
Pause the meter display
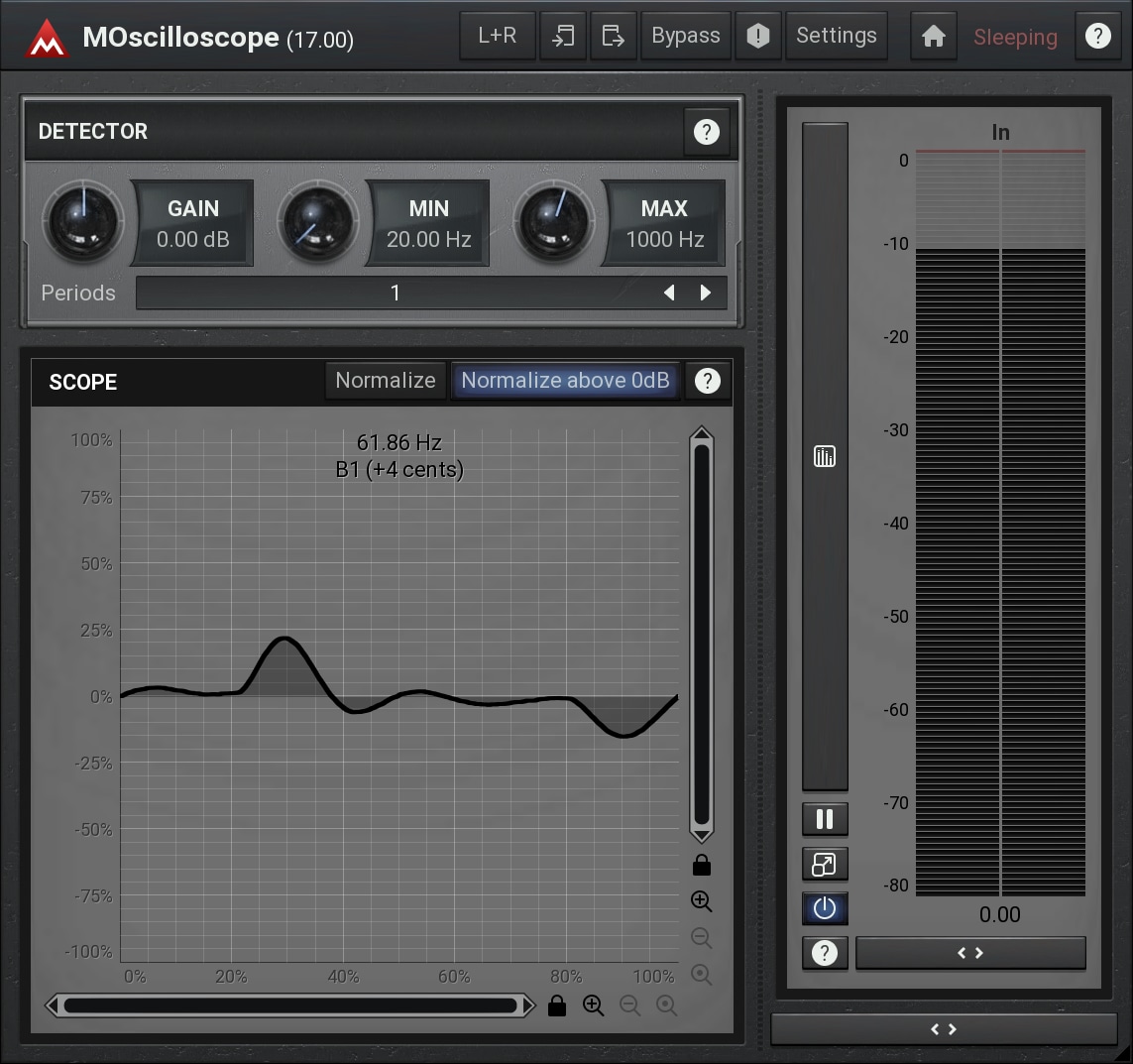point(825,819)
